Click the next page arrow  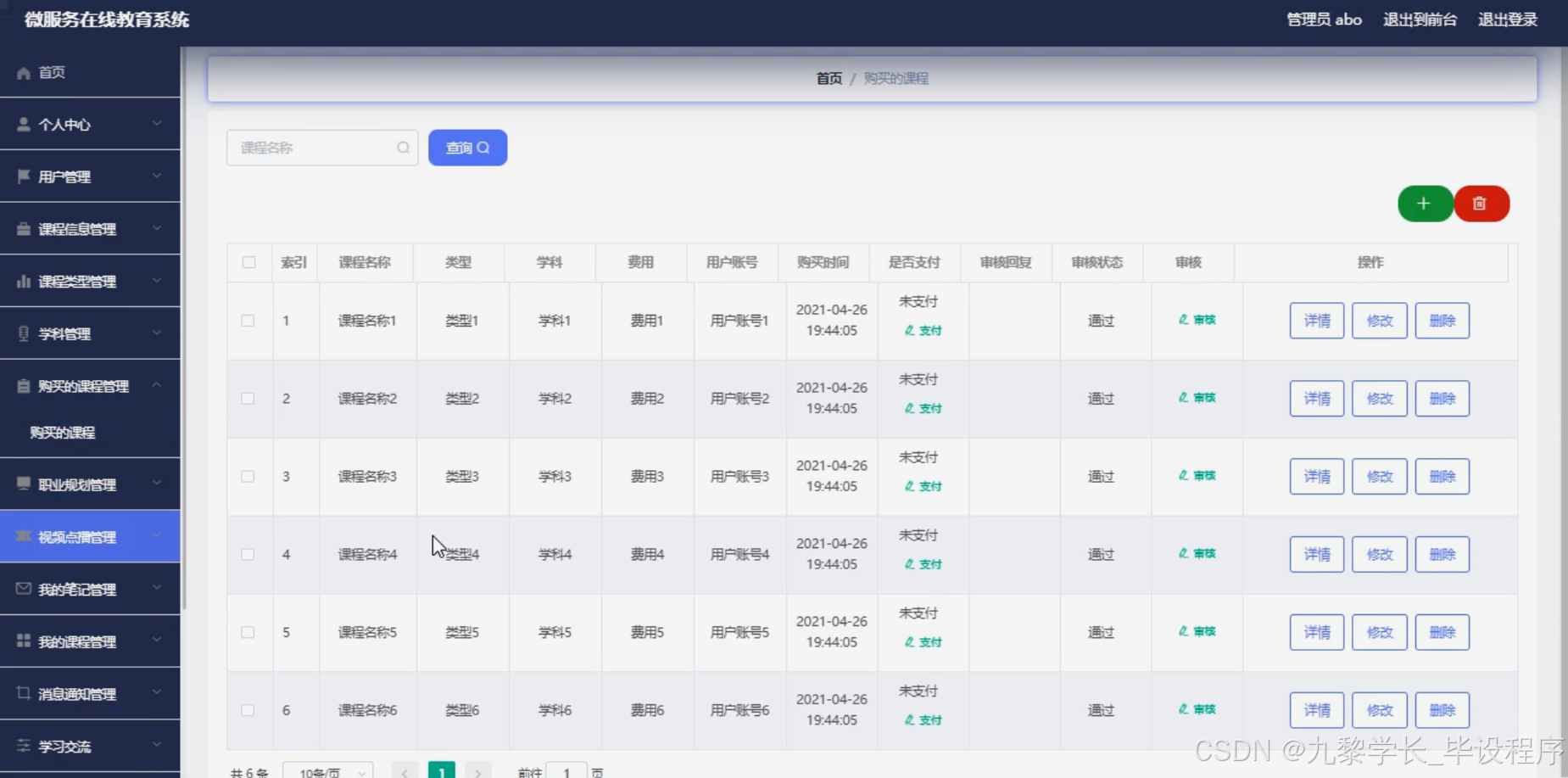(x=478, y=771)
